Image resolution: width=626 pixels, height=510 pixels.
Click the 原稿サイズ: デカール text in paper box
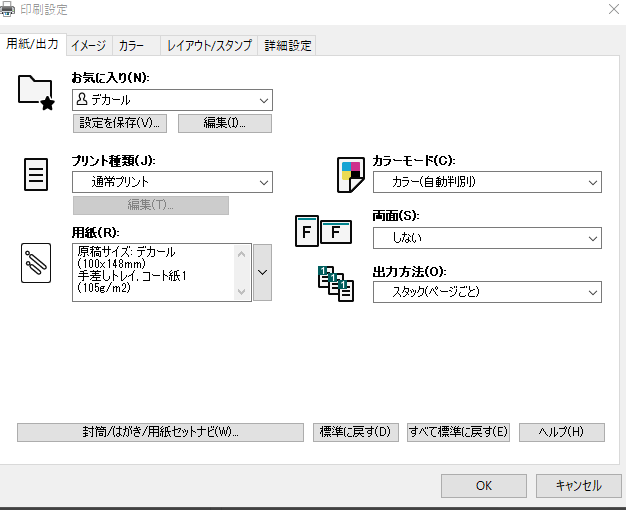[126, 252]
